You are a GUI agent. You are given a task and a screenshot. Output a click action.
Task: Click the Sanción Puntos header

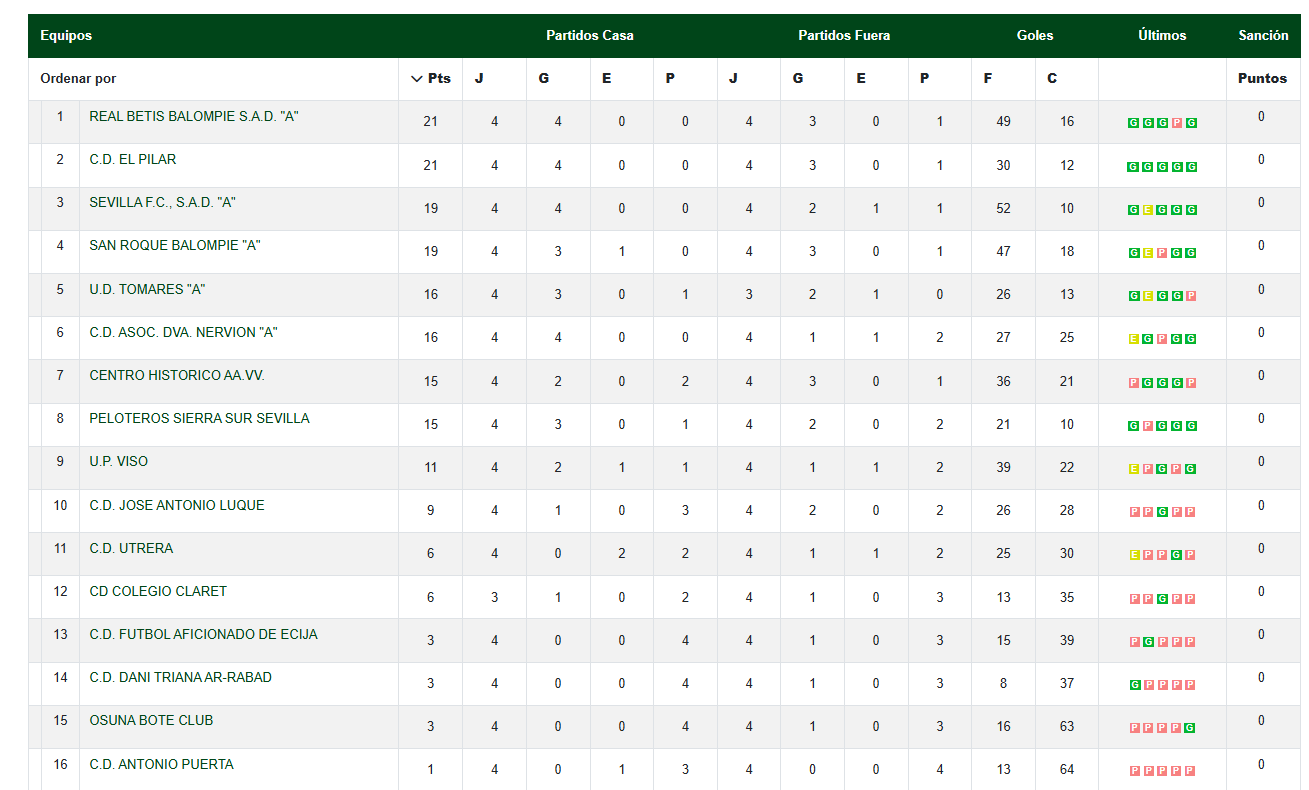[x=1263, y=78]
